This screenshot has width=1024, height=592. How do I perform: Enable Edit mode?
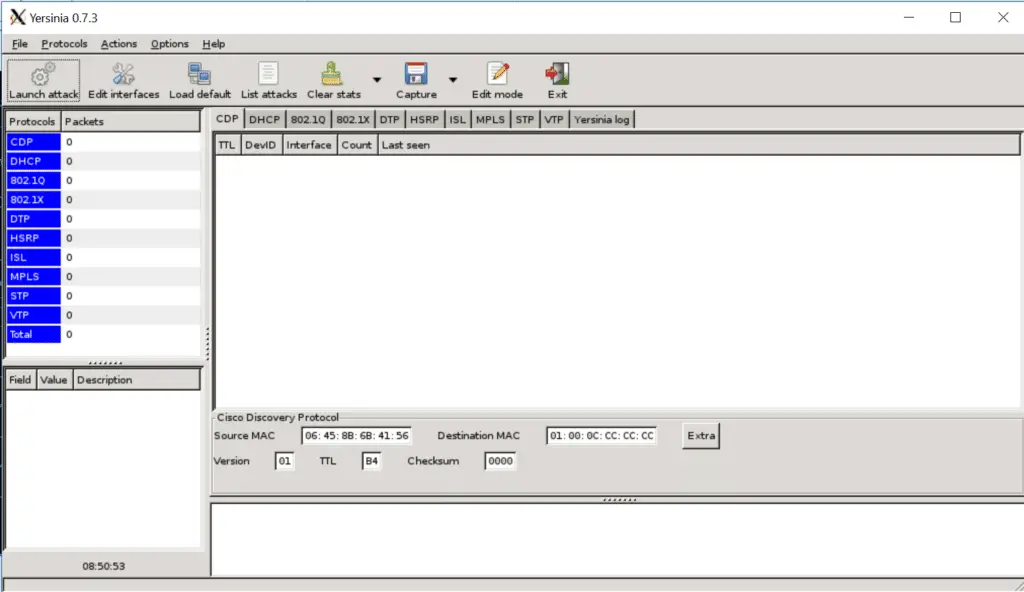pos(496,80)
